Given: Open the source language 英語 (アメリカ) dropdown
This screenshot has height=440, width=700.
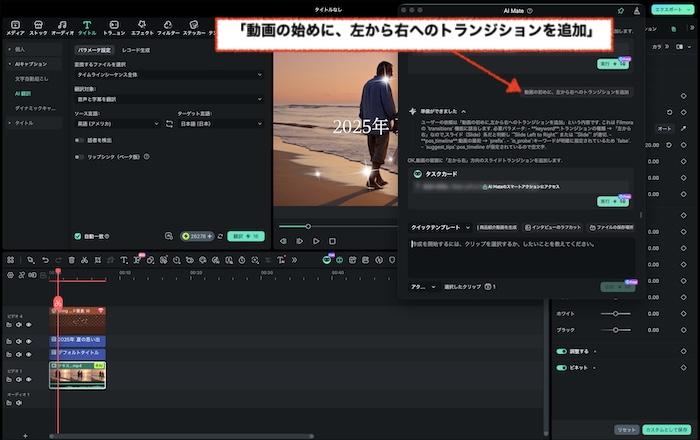Looking at the screenshot, I should pos(117,124).
